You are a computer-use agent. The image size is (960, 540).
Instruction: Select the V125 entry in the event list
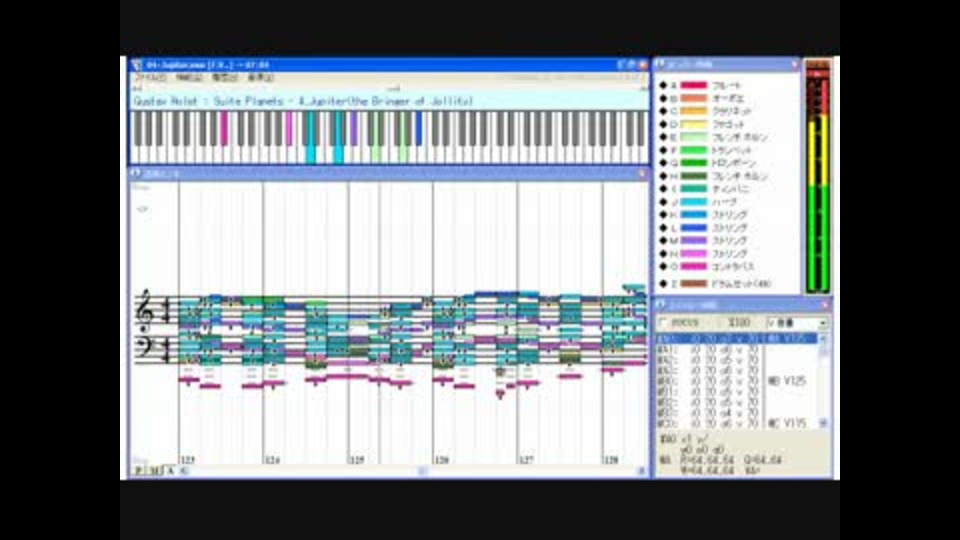[787, 381]
